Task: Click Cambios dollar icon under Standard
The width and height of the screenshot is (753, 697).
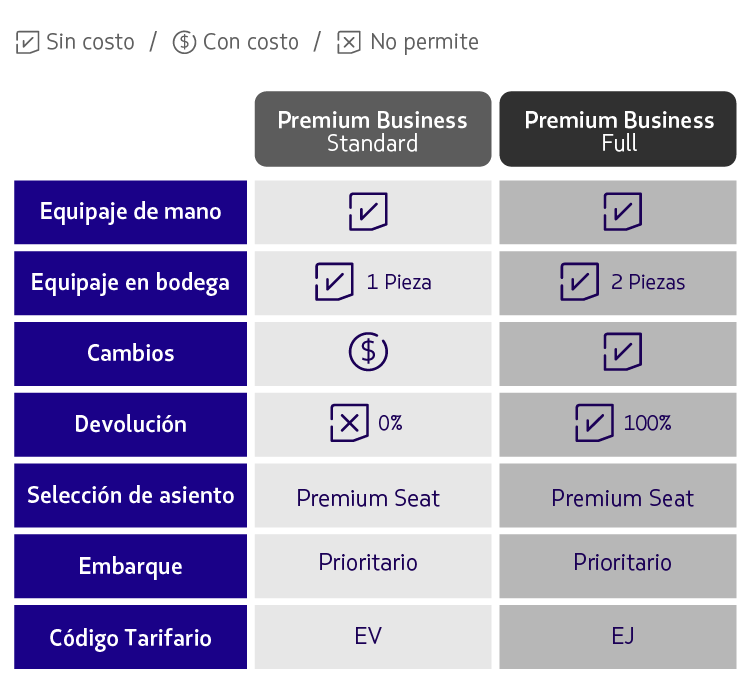Action: (368, 352)
